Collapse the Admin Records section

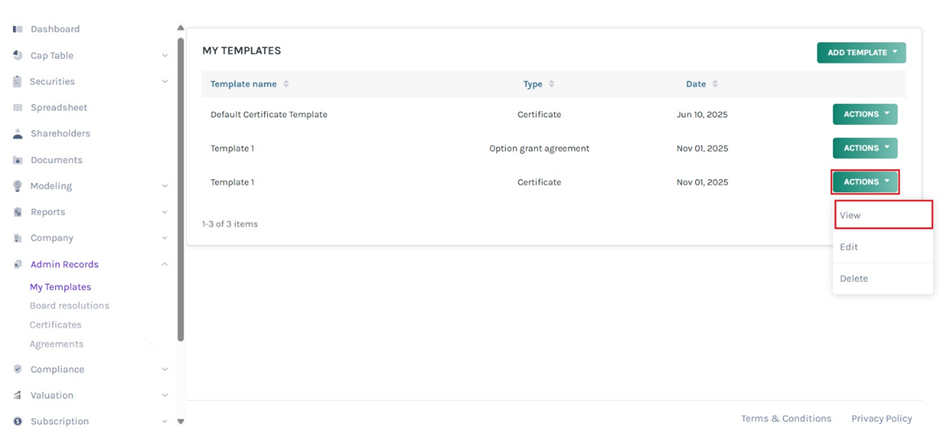165,264
